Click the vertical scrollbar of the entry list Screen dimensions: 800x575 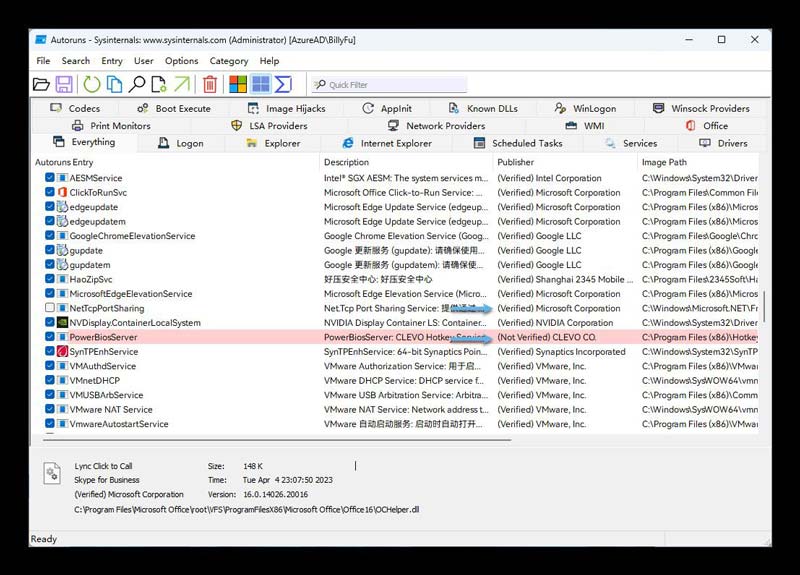[x=764, y=306]
